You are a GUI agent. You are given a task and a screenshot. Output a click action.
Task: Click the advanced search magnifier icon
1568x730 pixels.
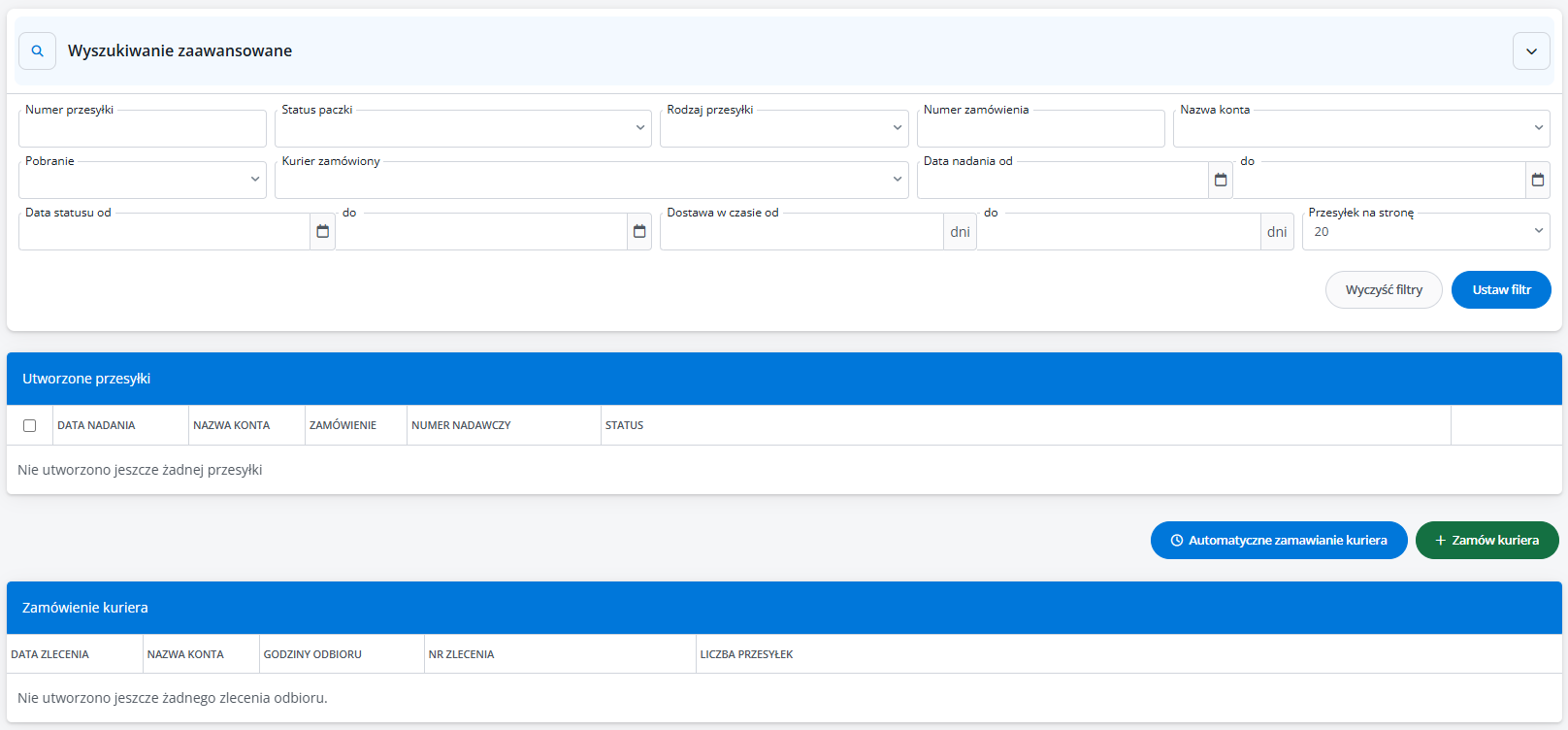(x=37, y=51)
